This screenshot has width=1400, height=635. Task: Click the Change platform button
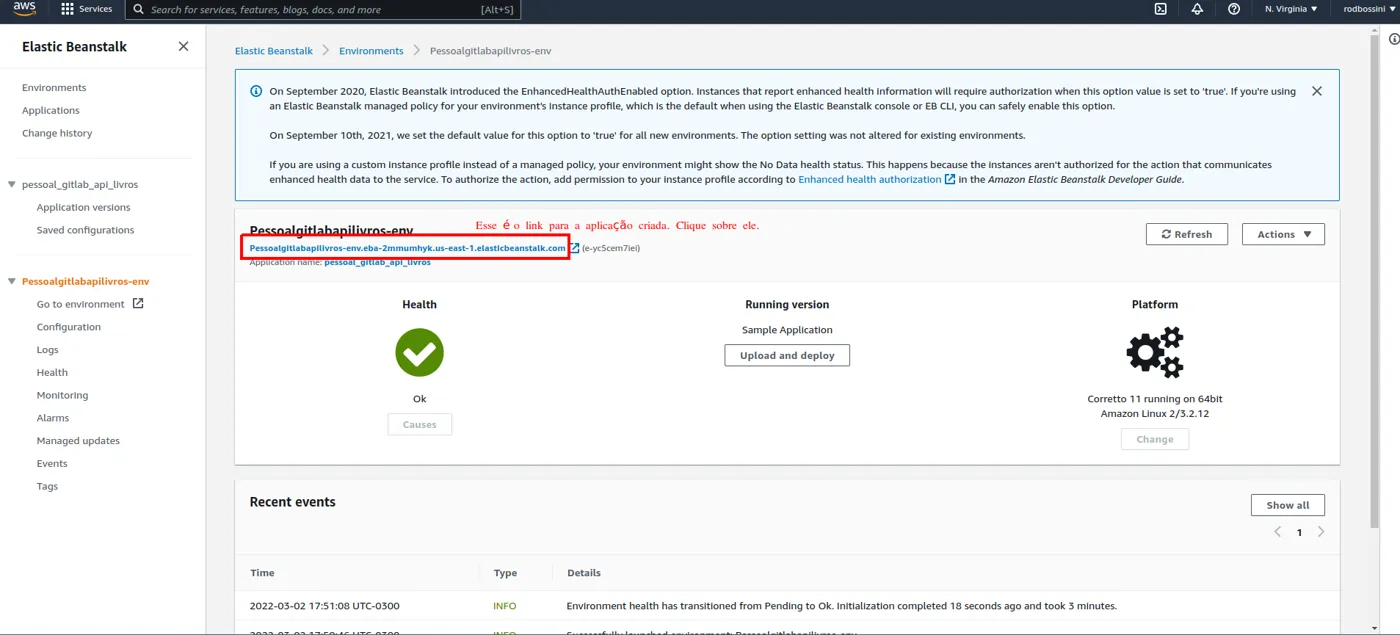pyautogui.click(x=1155, y=439)
